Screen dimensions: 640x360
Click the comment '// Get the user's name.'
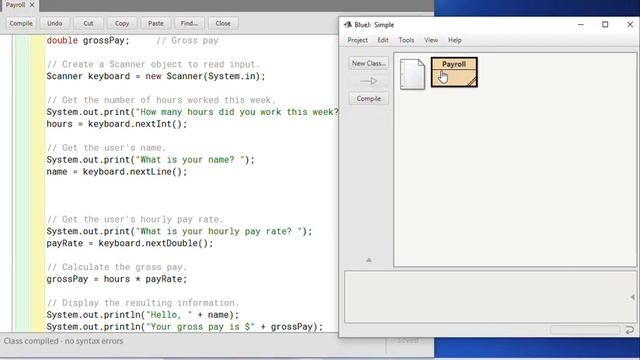point(107,148)
